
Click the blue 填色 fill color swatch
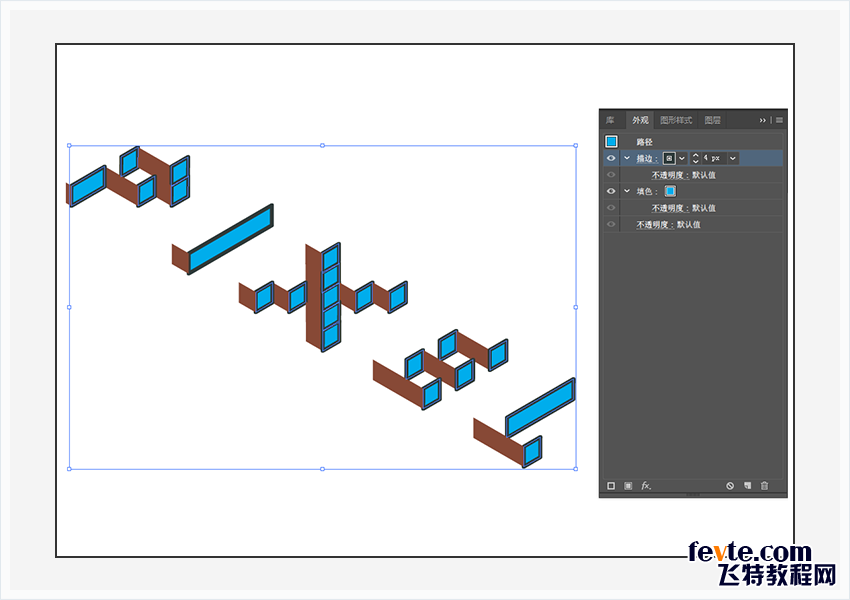coord(670,191)
